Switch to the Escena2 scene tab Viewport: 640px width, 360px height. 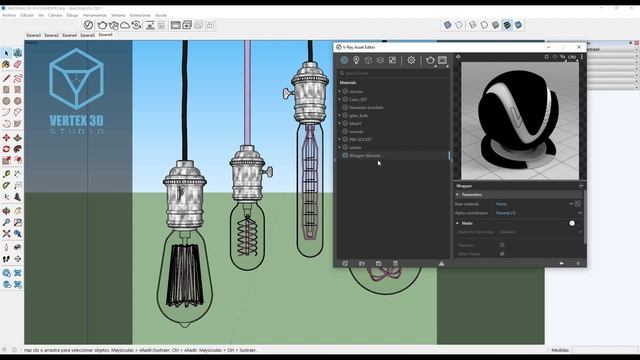point(51,35)
